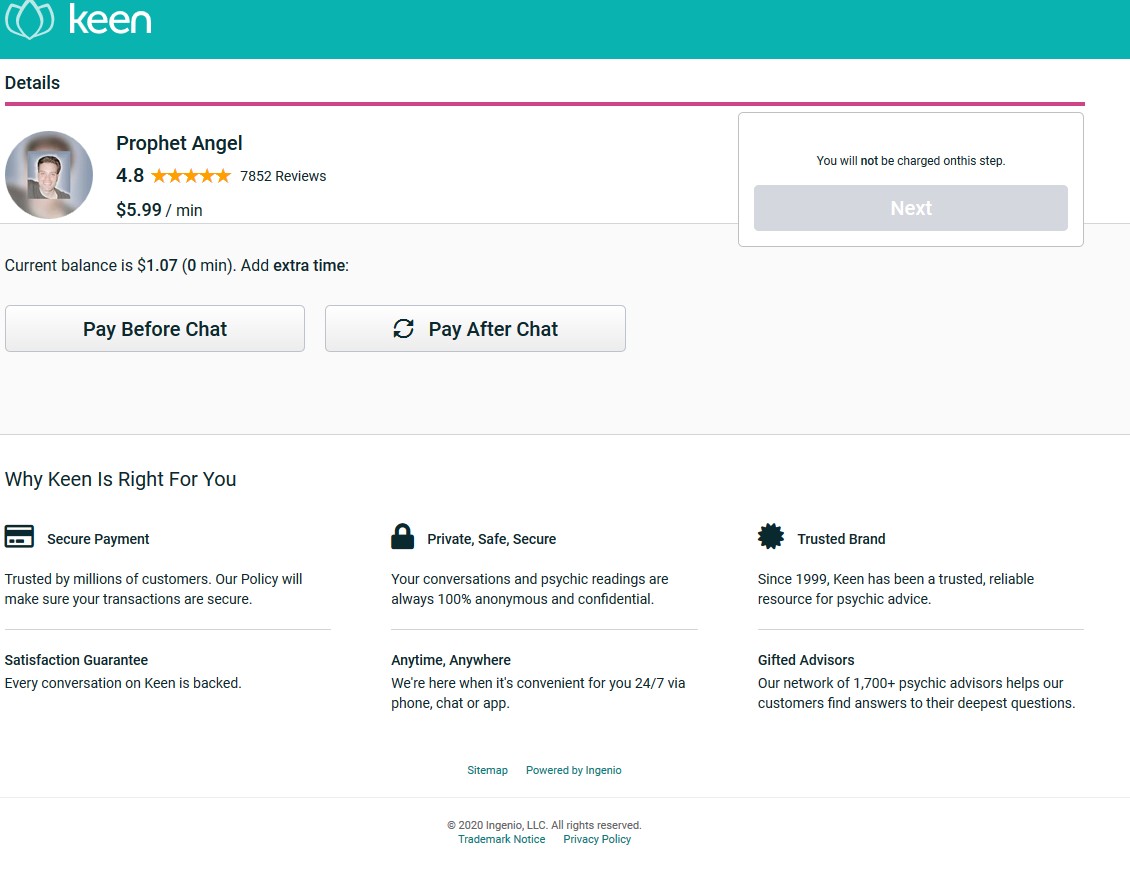Open the Sitemap link
The height and width of the screenshot is (872, 1130).
click(x=487, y=770)
